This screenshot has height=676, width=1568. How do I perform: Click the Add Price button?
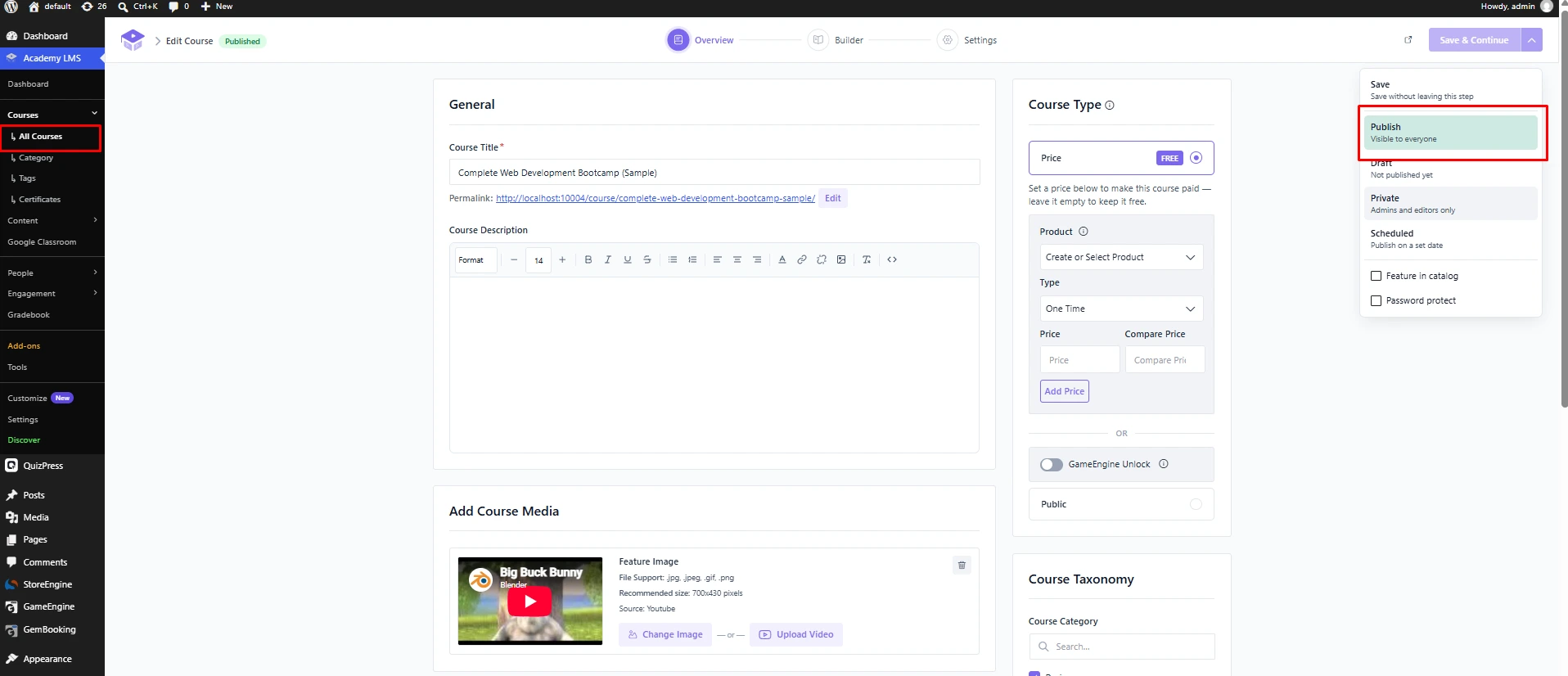pos(1065,391)
